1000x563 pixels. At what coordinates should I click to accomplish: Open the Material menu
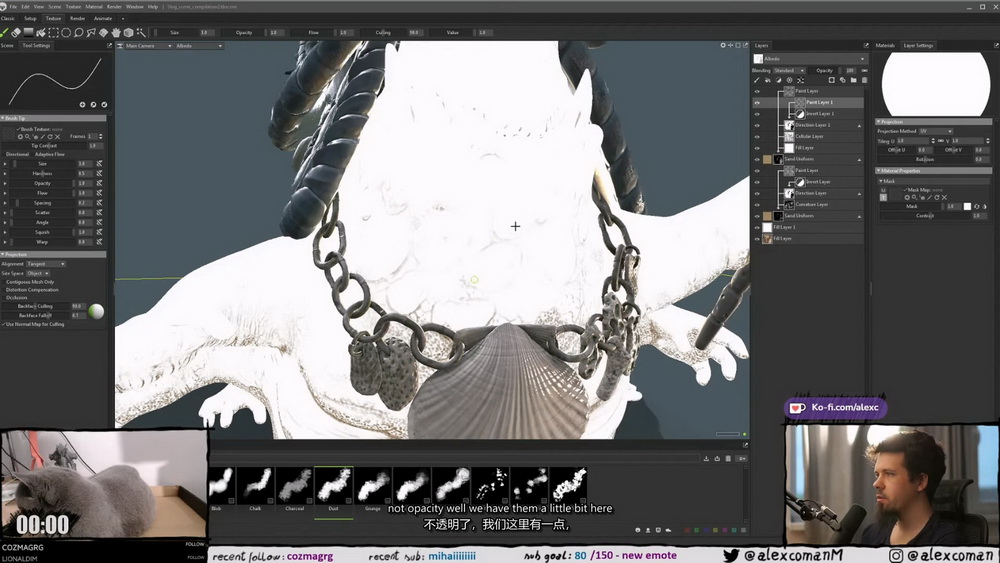coord(94,6)
